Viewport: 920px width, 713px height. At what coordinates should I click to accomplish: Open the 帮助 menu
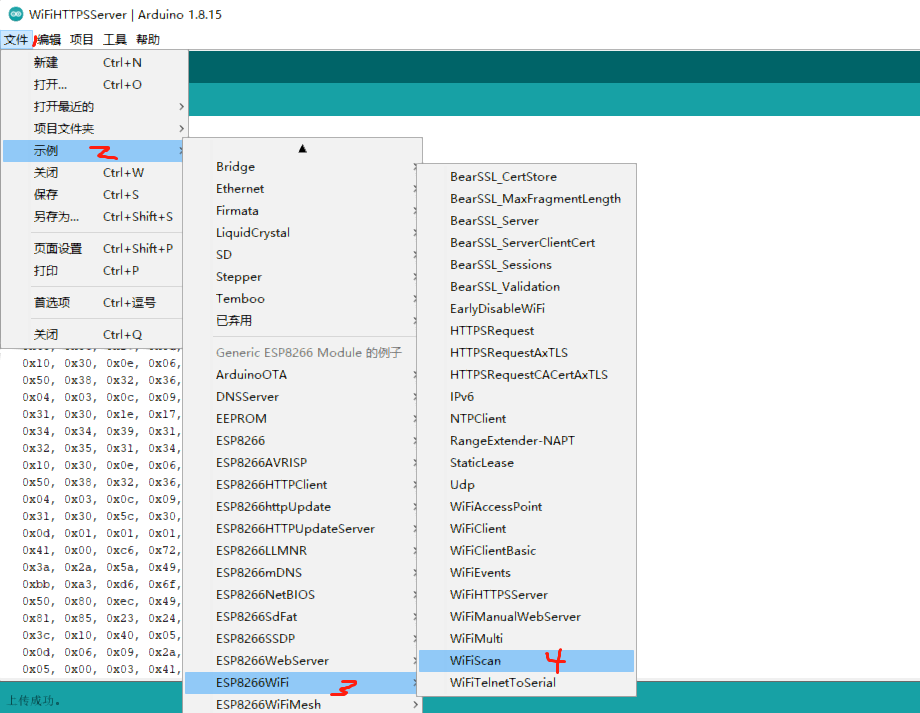pos(148,39)
